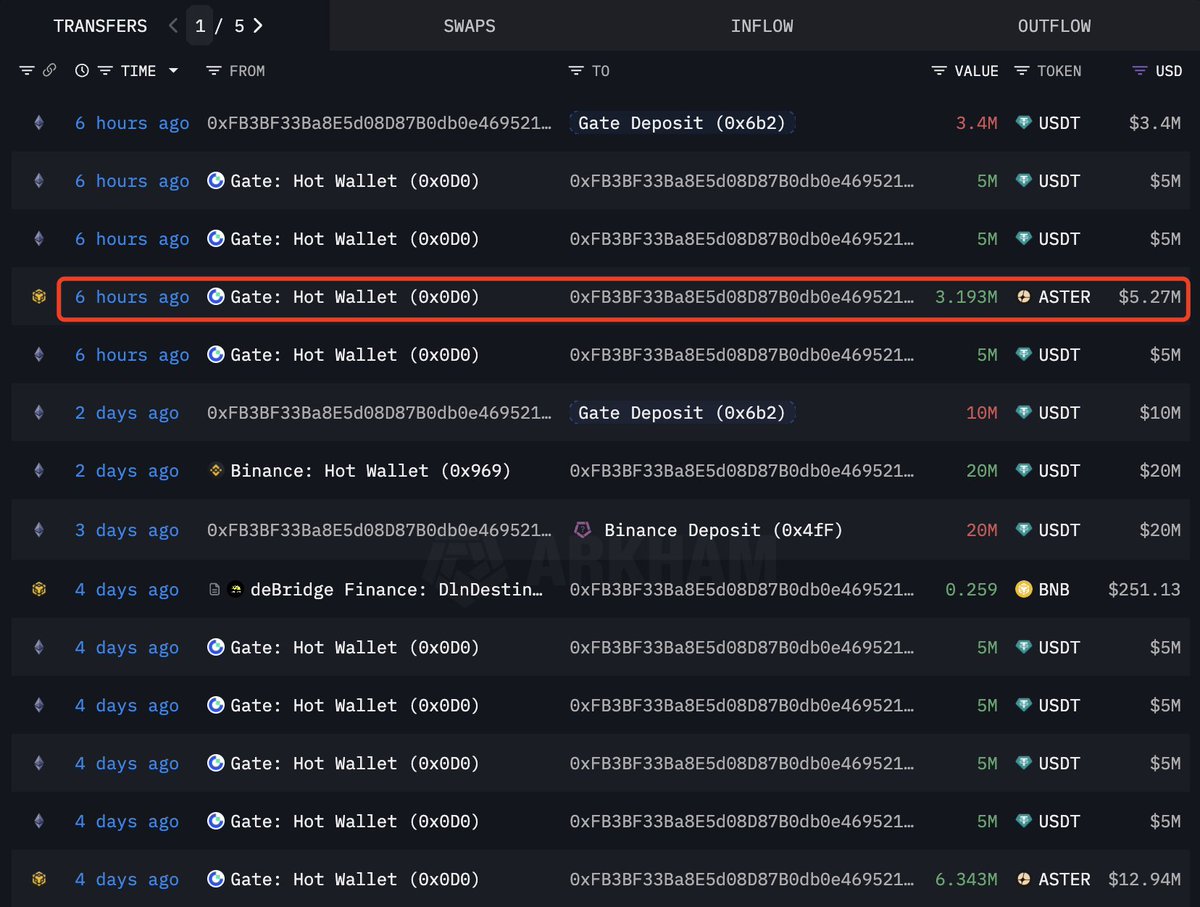Switch to the TRANSFERS tab
The width and height of the screenshot is (1200, 907).
(100, 26)
